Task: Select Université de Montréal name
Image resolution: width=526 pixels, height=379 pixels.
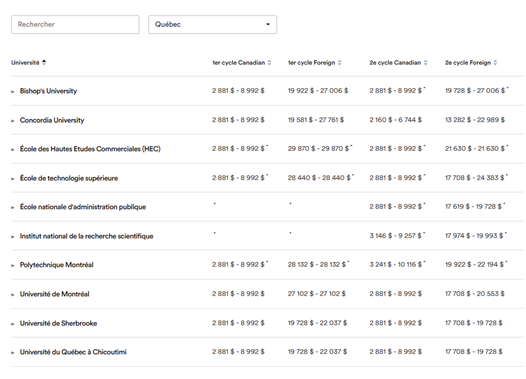Action: click(x=55, y=294)
